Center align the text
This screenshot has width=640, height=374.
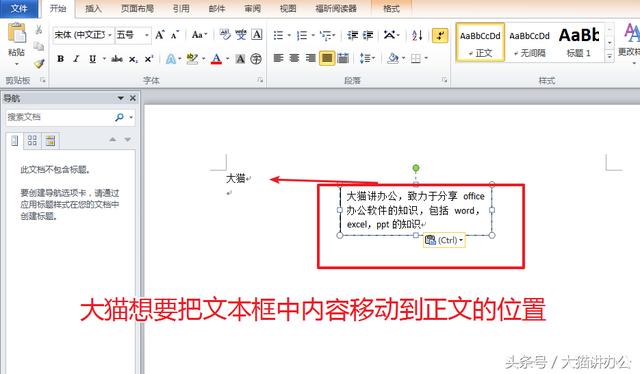point(295,58)
